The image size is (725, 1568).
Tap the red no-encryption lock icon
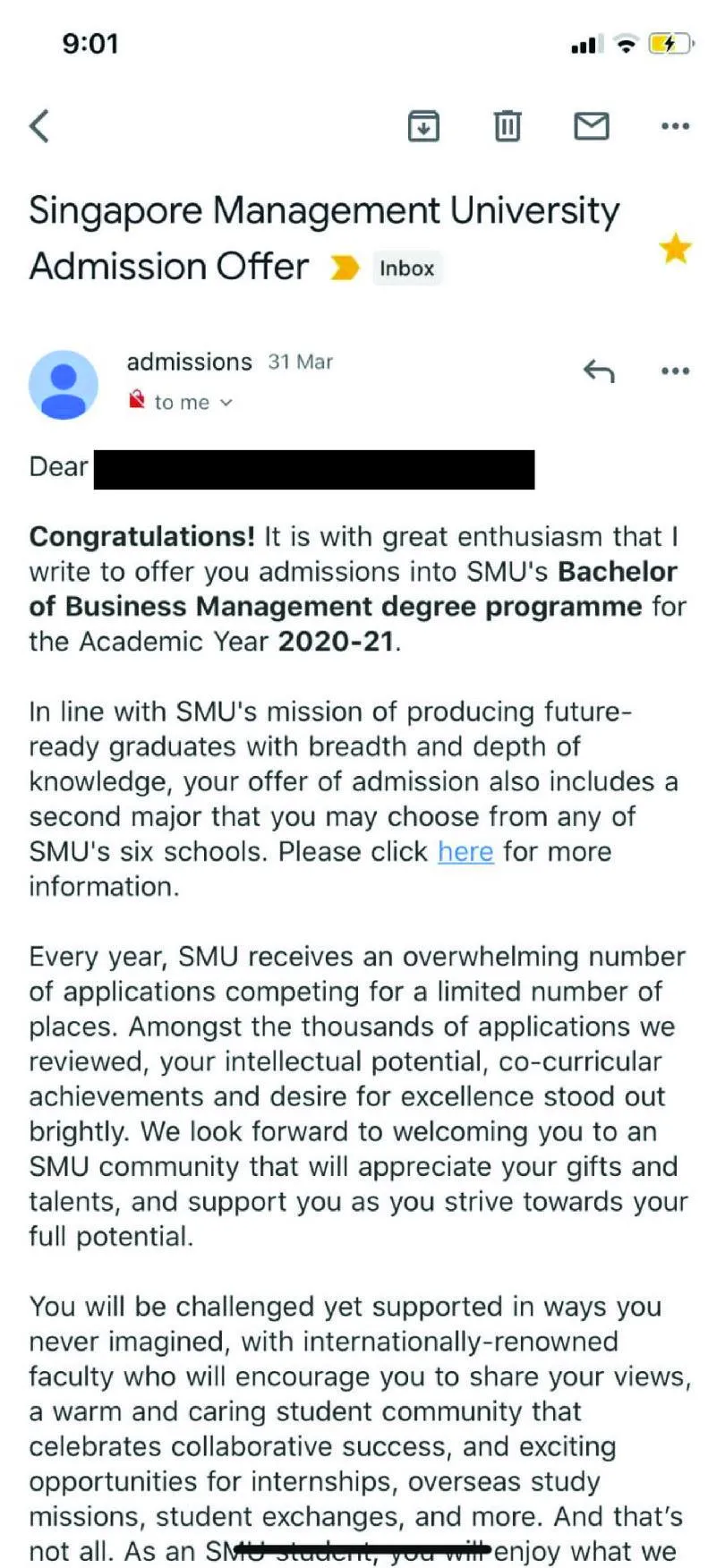137,399
